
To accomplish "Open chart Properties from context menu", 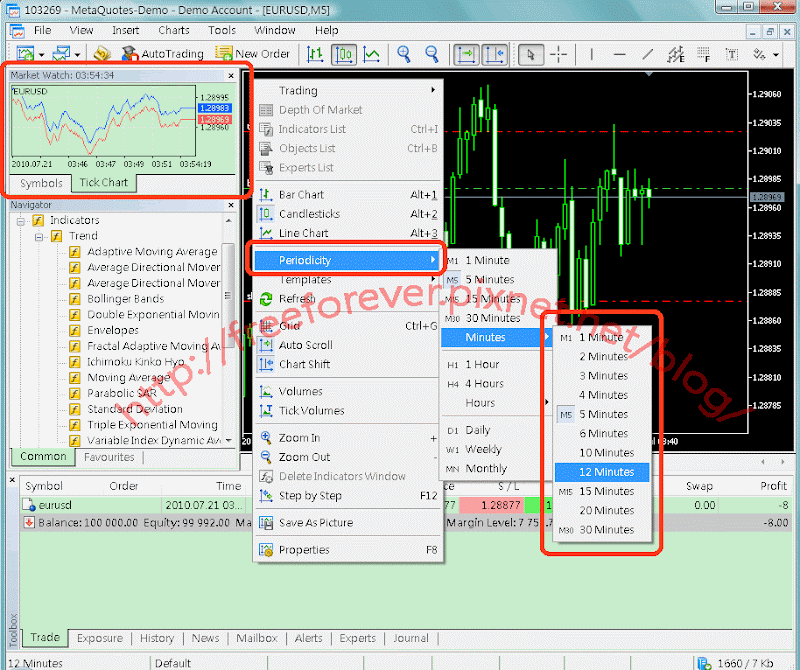I will pyautogui.click(x=348, y=550).
